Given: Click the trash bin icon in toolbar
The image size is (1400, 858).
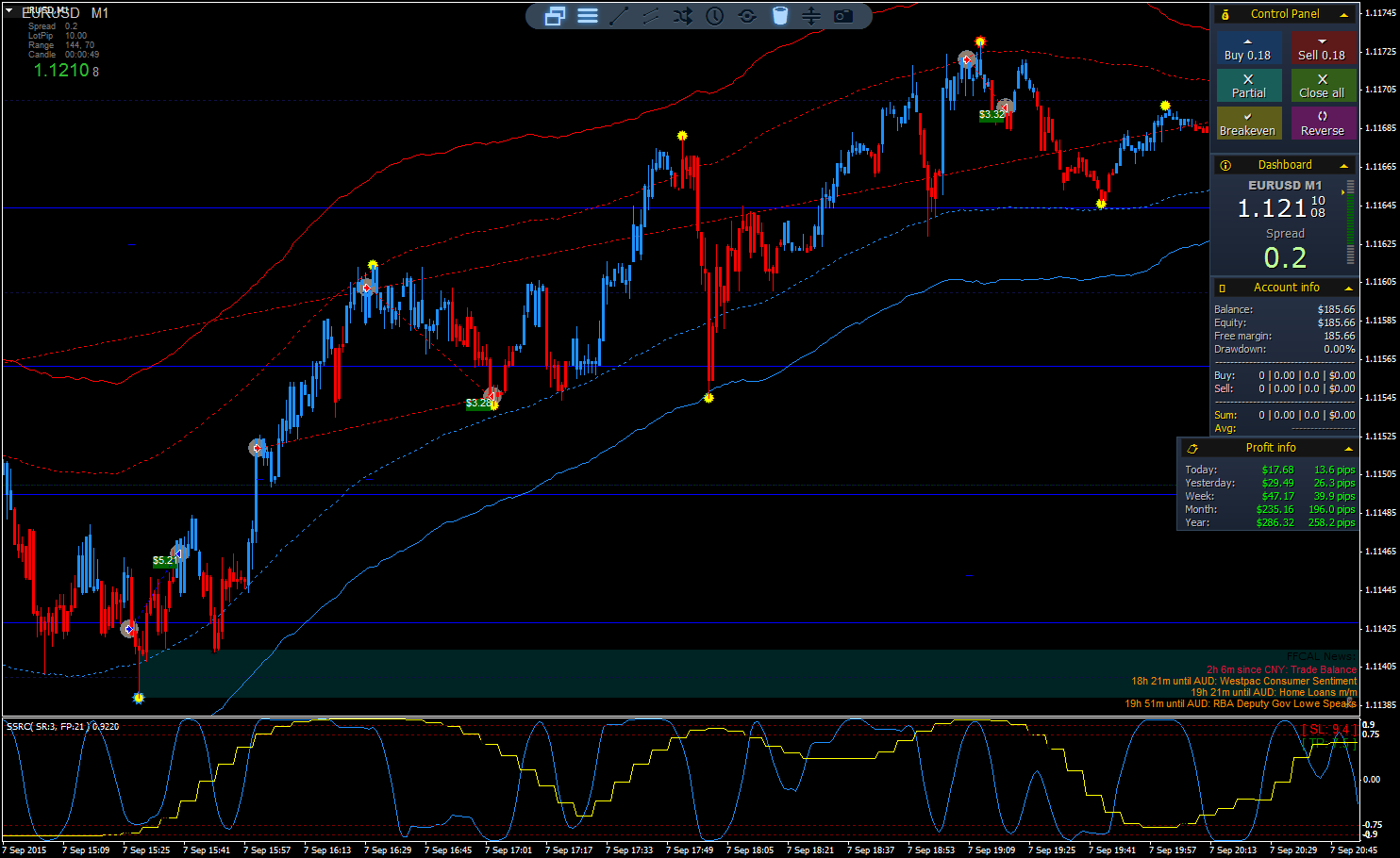Looking at the screenshot, I should click(x=780, y=16).
